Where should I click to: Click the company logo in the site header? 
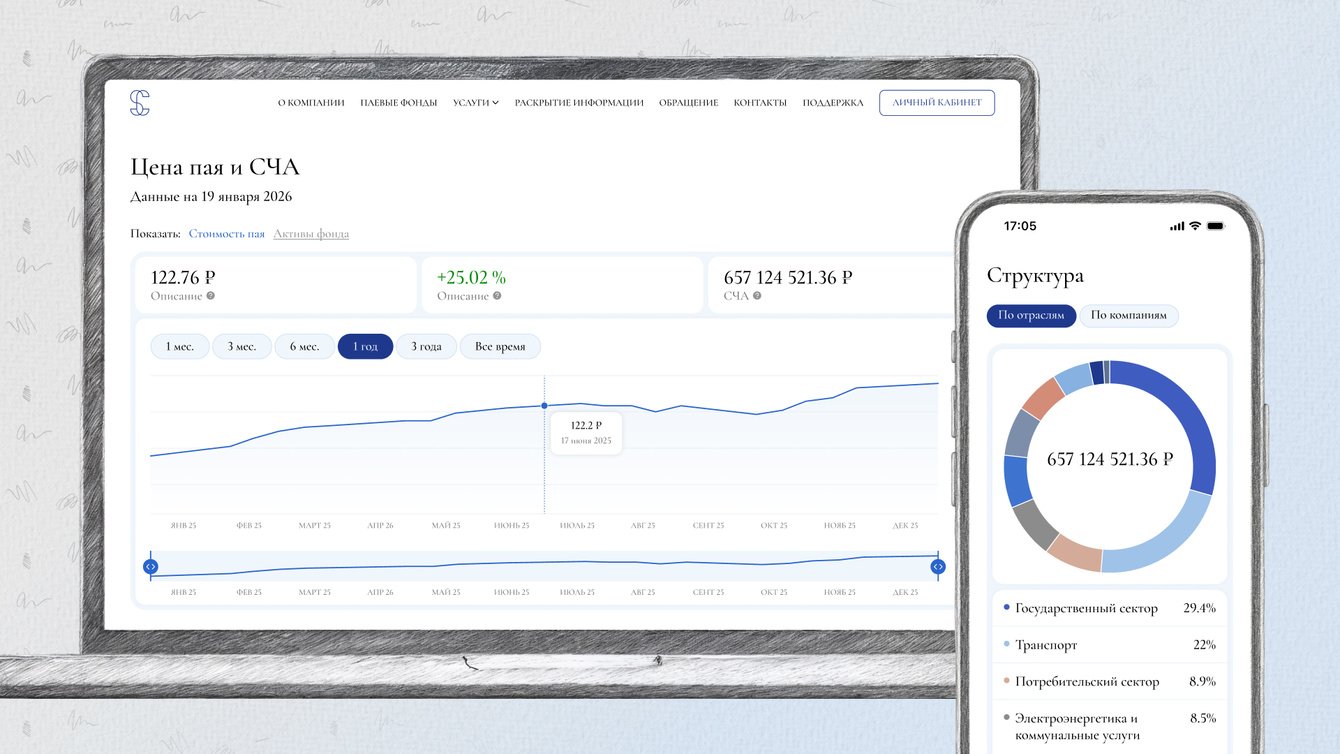[x=140, y=103]
